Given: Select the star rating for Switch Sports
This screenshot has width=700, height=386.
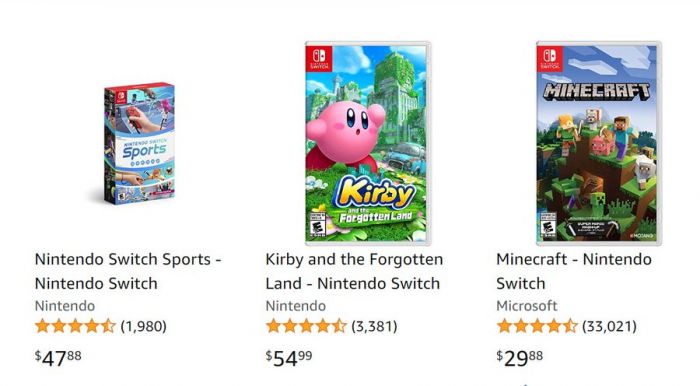Looking at the screenshot, I should 75,326.
